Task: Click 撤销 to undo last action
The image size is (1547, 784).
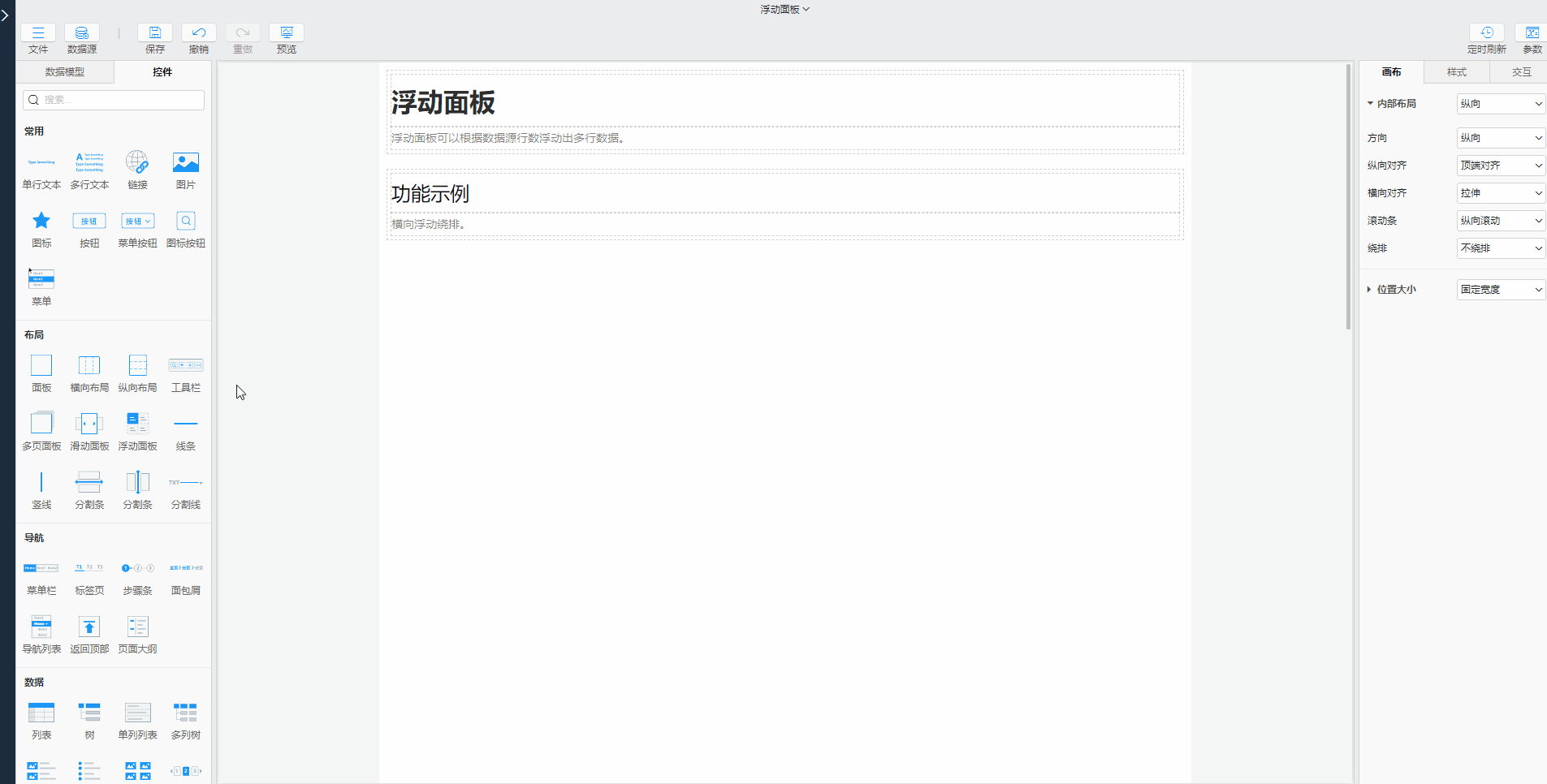Action: pos(199,37)
